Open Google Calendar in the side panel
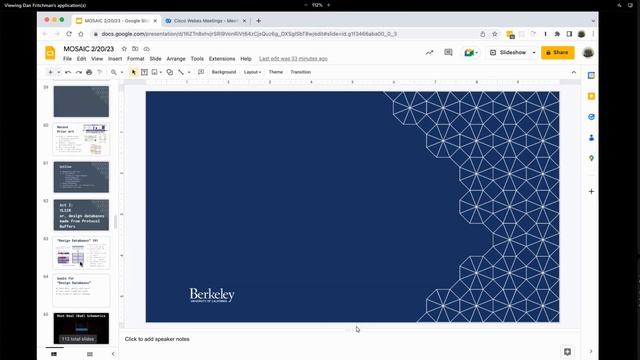This screenshot has height=360, width=640. pyautogui.click(x=591, y=76)
